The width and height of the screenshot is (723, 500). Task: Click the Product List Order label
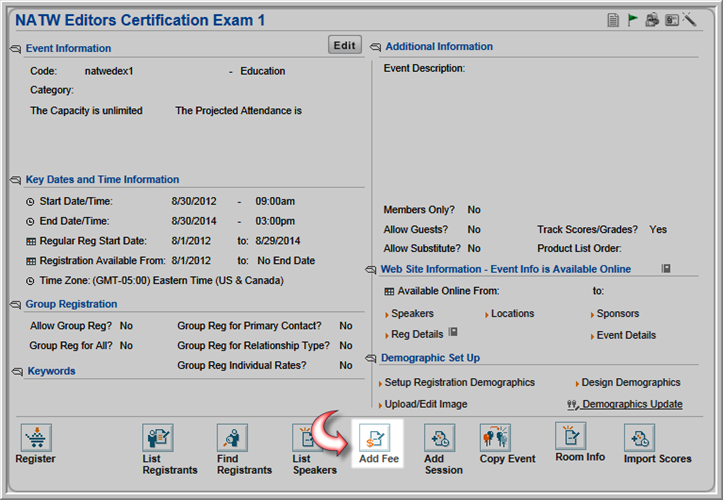(x=579, y=249)
